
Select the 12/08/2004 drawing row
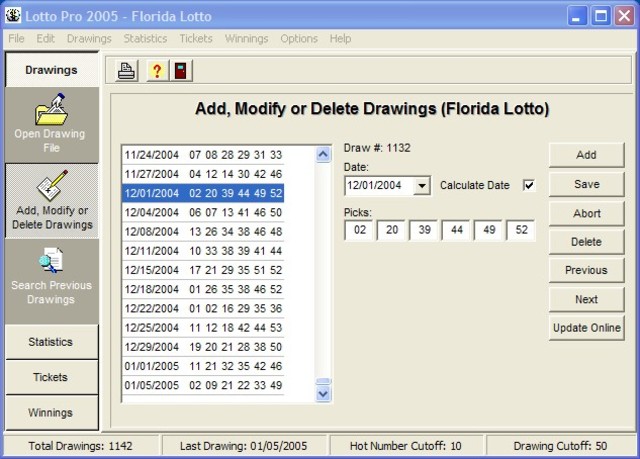(203, 232)
